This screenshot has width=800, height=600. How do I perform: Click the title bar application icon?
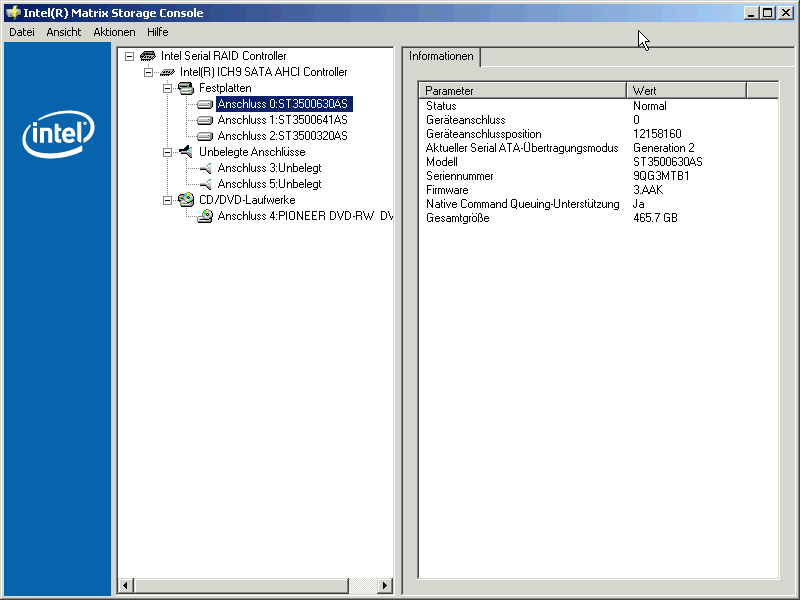tap(13, 13)
